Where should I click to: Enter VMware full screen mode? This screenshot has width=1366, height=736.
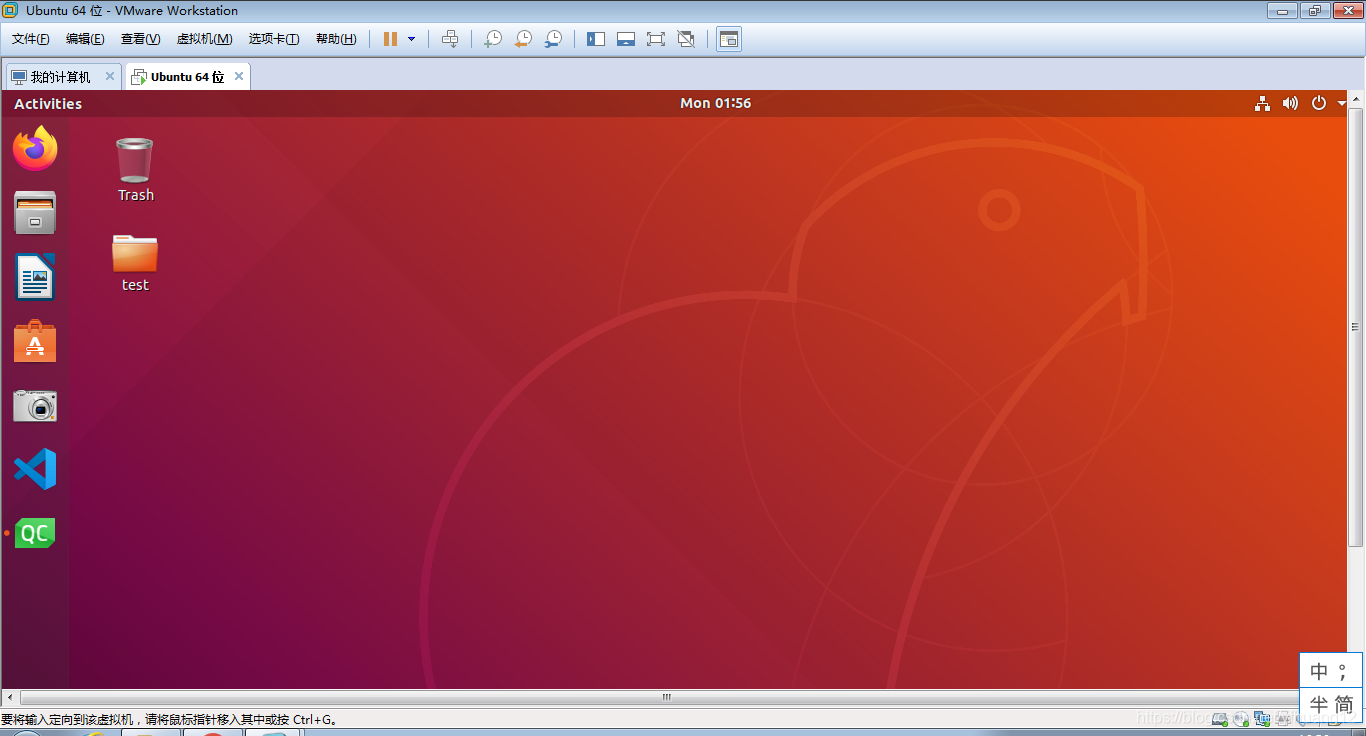[656, 39]
